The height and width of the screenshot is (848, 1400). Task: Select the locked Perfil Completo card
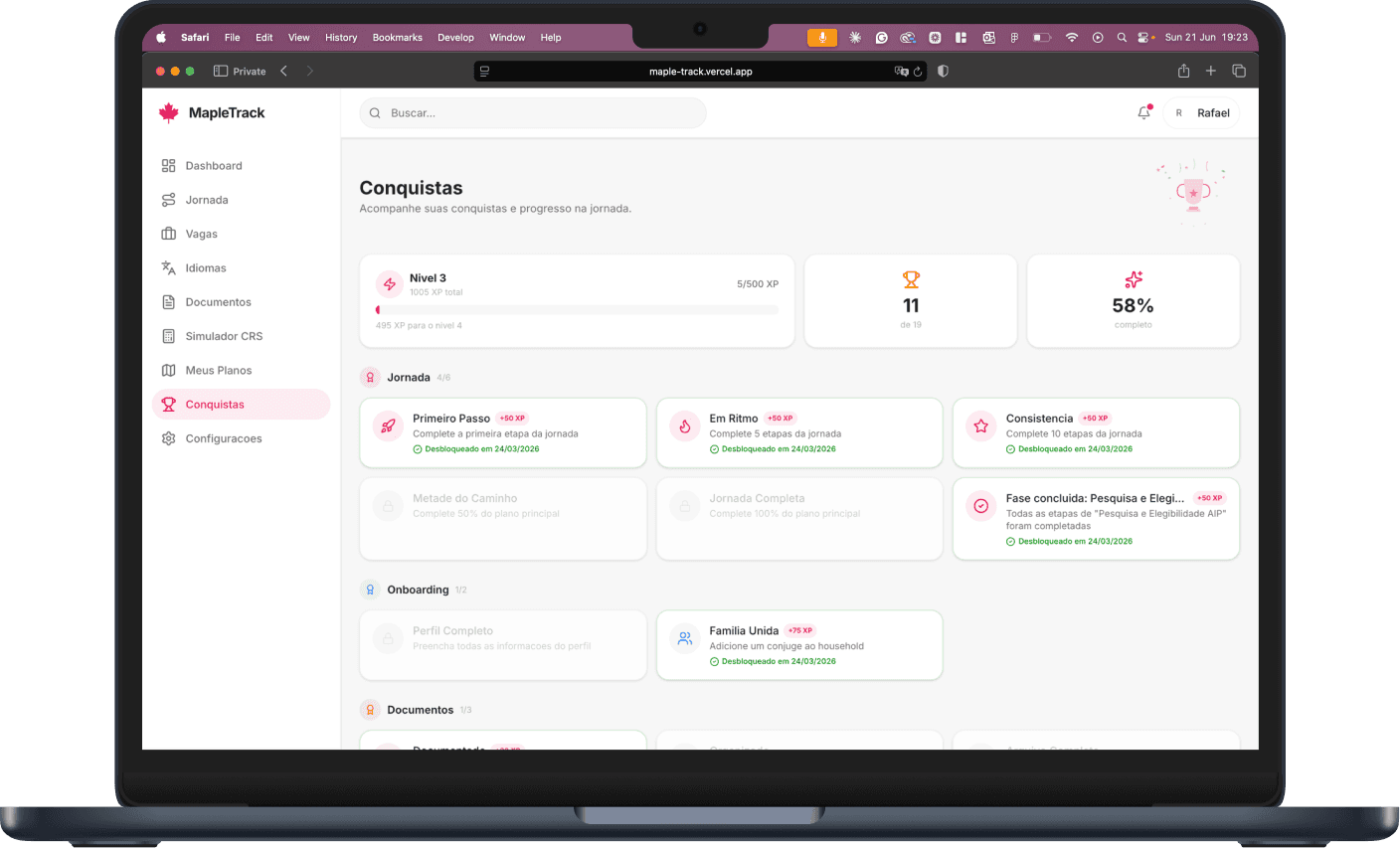[503, 645]
